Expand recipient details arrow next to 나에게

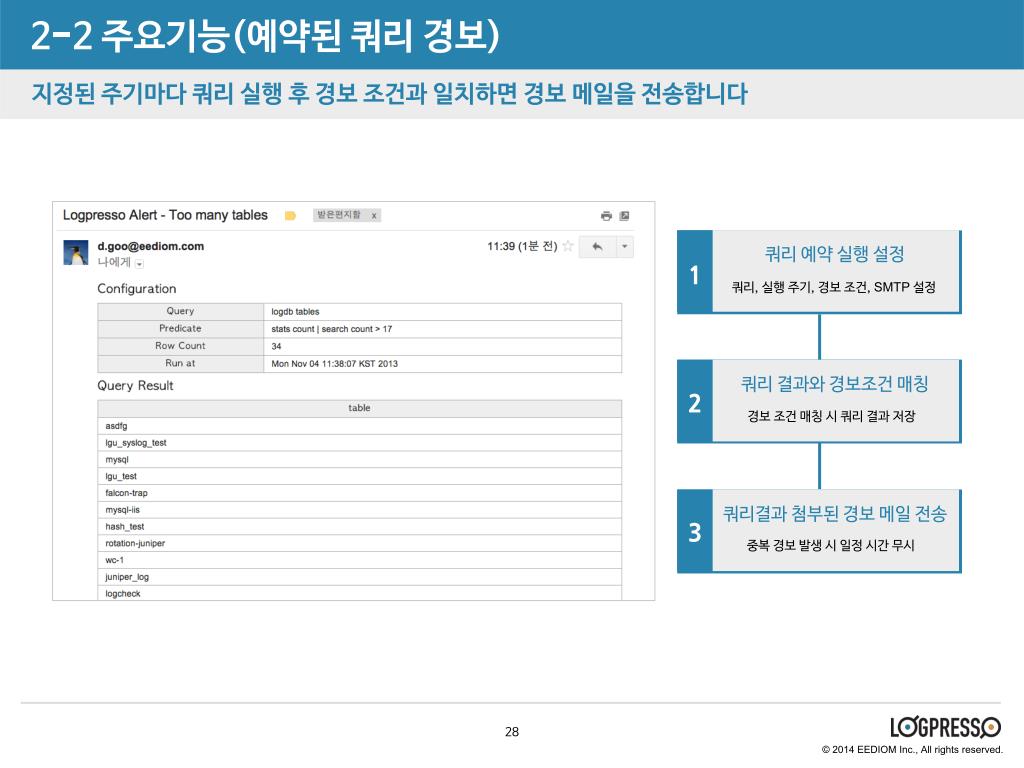(x=140, y=263)
